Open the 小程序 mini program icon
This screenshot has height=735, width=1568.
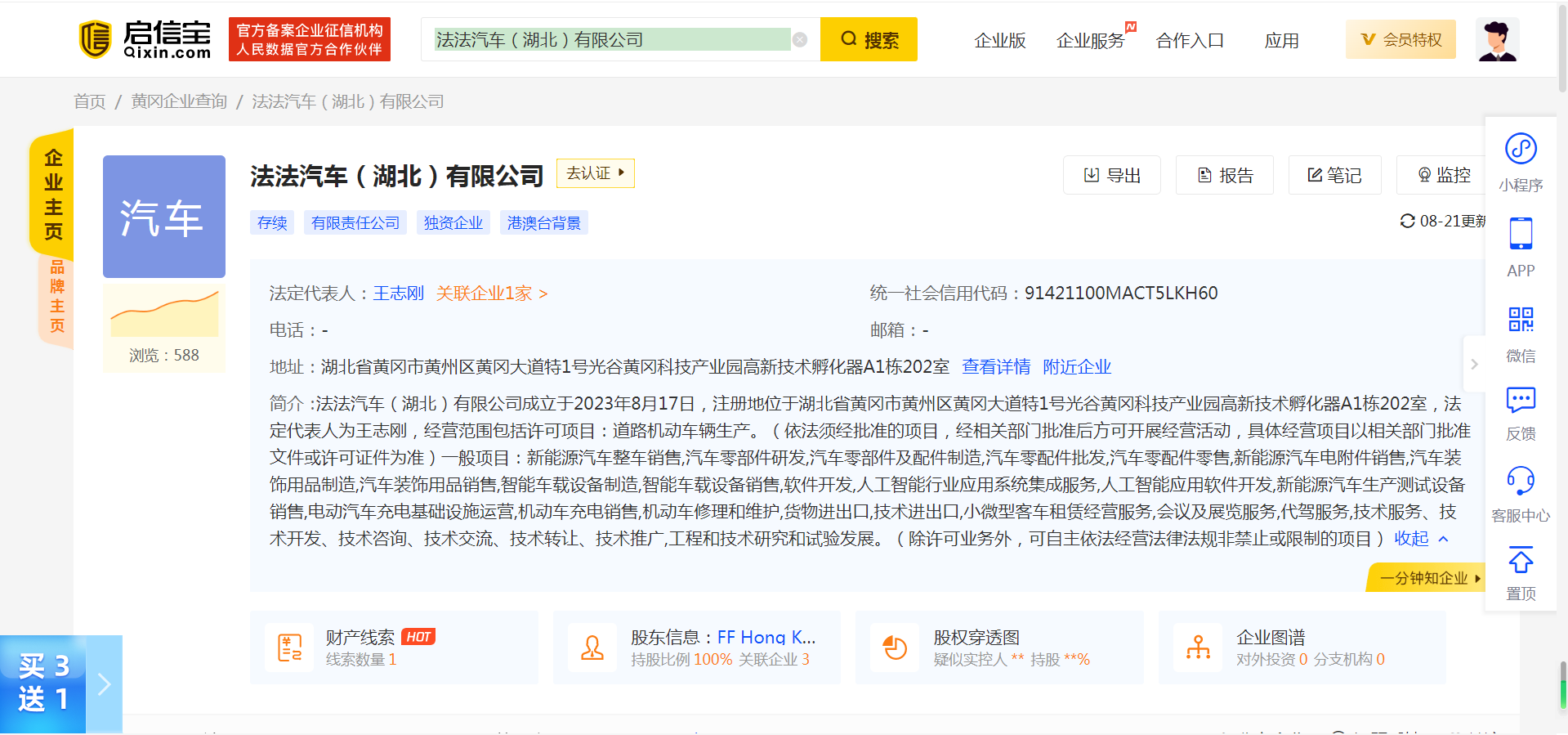click(x=1521, y=150)
